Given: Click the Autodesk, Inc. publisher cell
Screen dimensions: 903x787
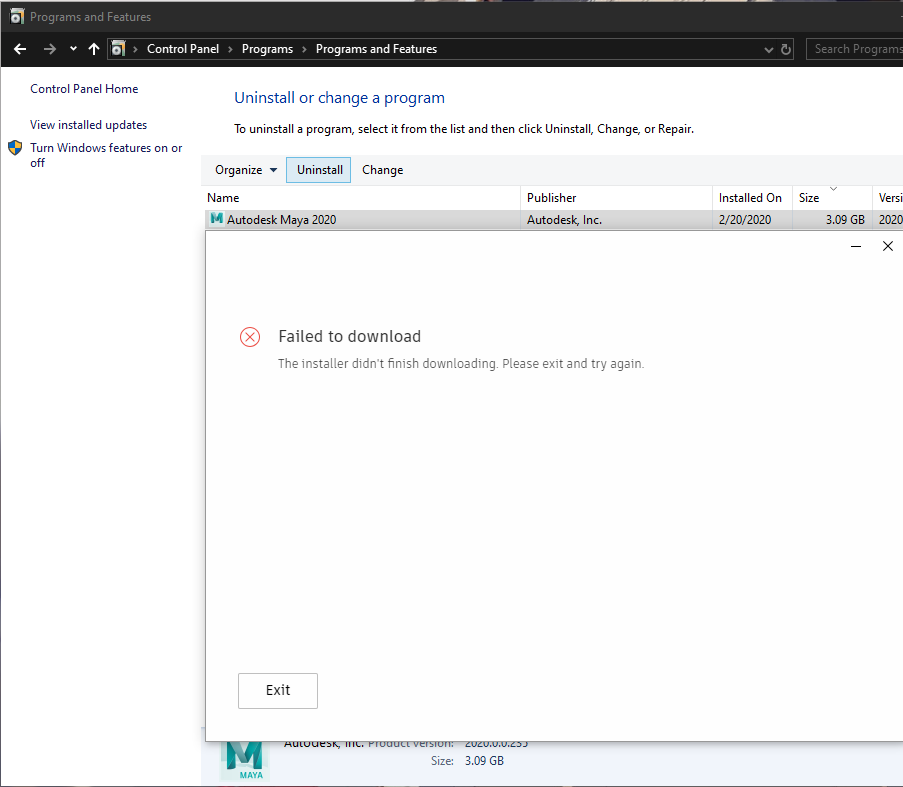Looking at the screenshot, I should pyautogui.click(x=564, y=220).
